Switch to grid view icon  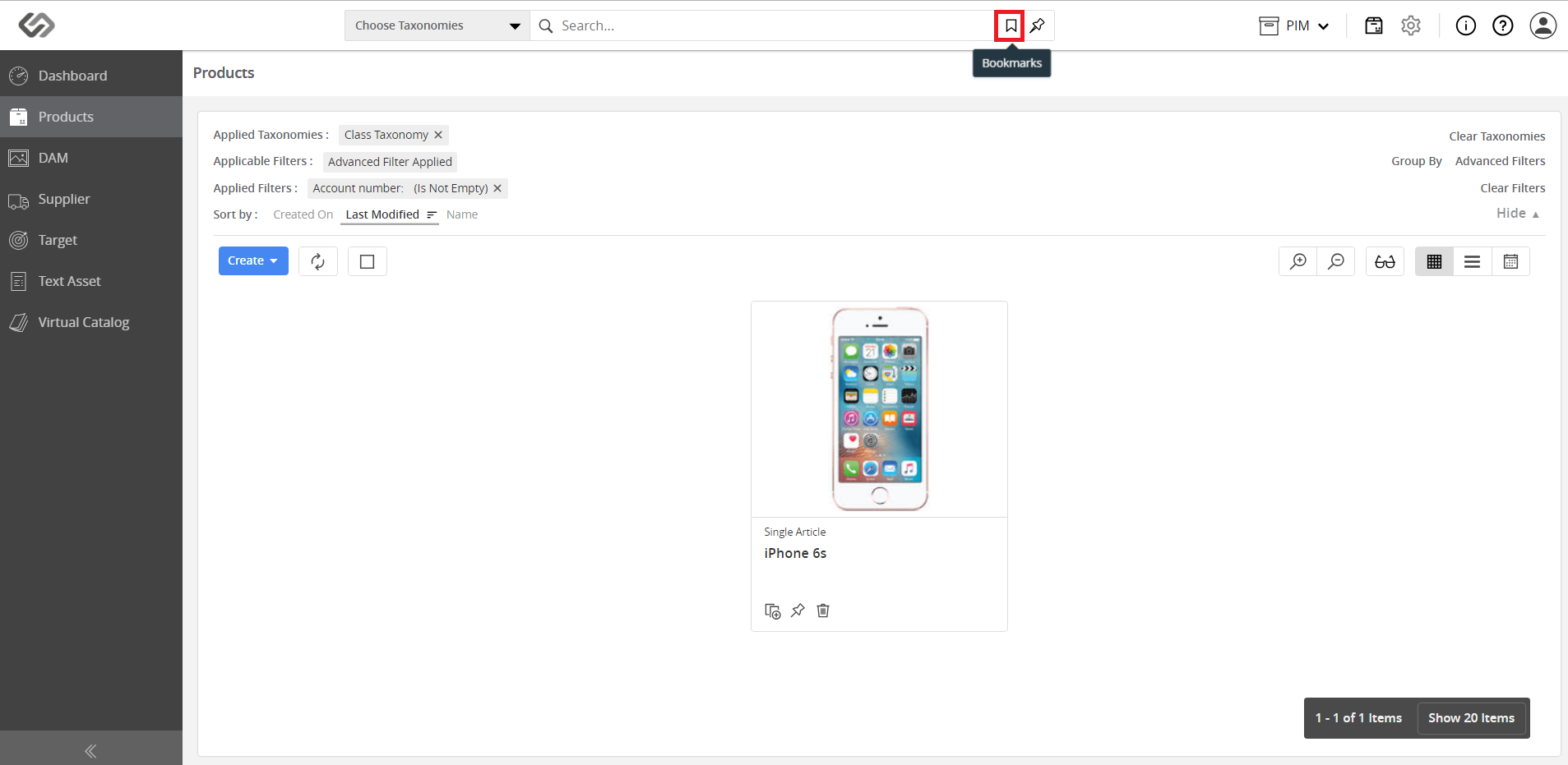point(1434,261)
